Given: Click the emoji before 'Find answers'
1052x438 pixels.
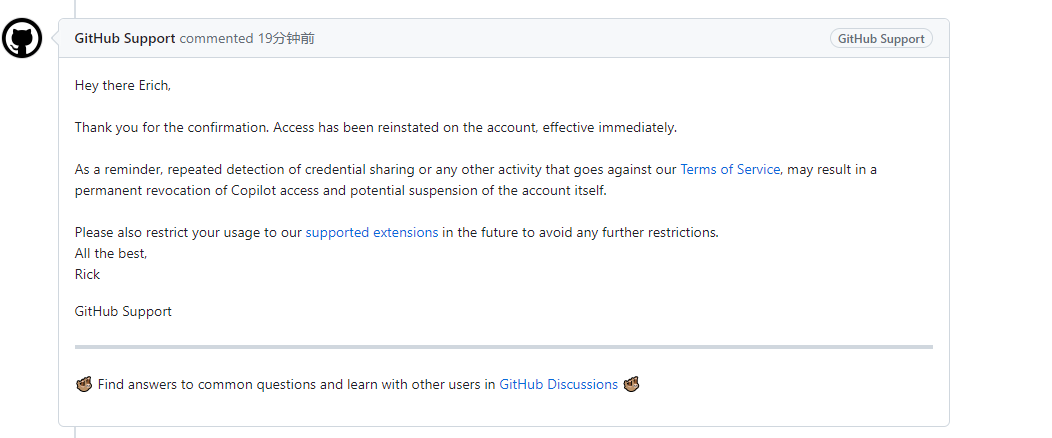Looking at the screenshot, I should (84, 384).
